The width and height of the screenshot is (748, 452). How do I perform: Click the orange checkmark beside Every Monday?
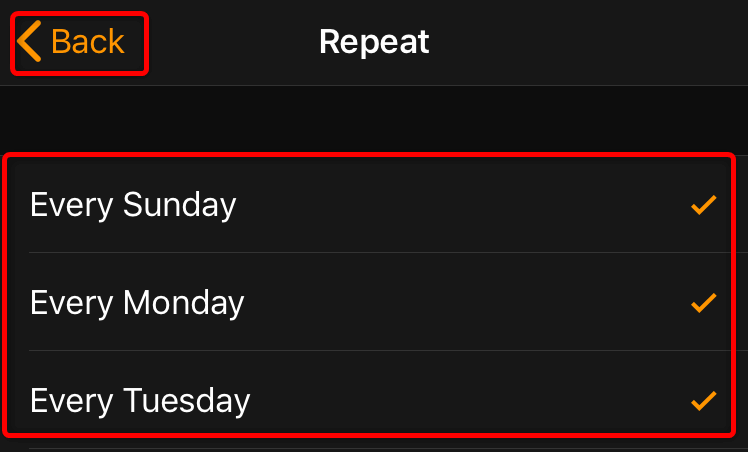[x=704, y=303]
